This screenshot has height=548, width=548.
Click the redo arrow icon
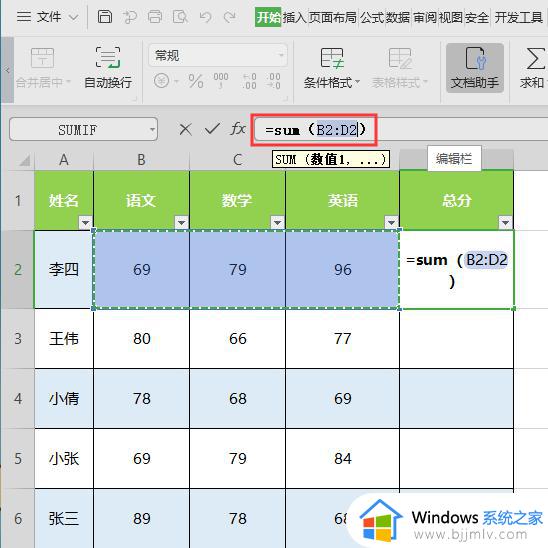pos(230,17)
